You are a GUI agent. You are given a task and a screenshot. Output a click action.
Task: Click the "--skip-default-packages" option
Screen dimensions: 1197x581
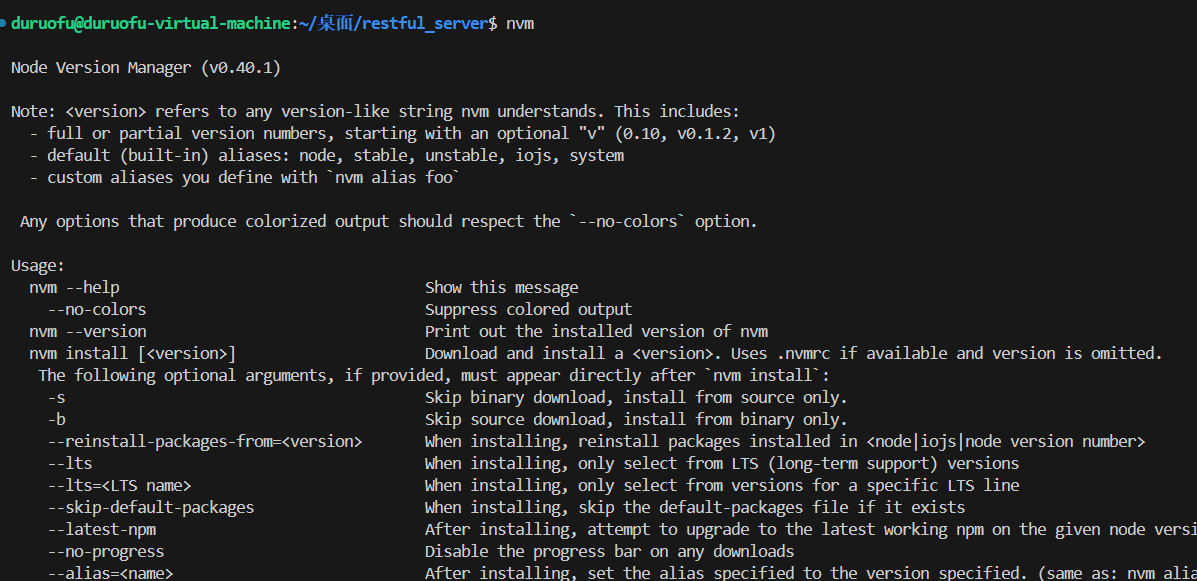point(150,507)
